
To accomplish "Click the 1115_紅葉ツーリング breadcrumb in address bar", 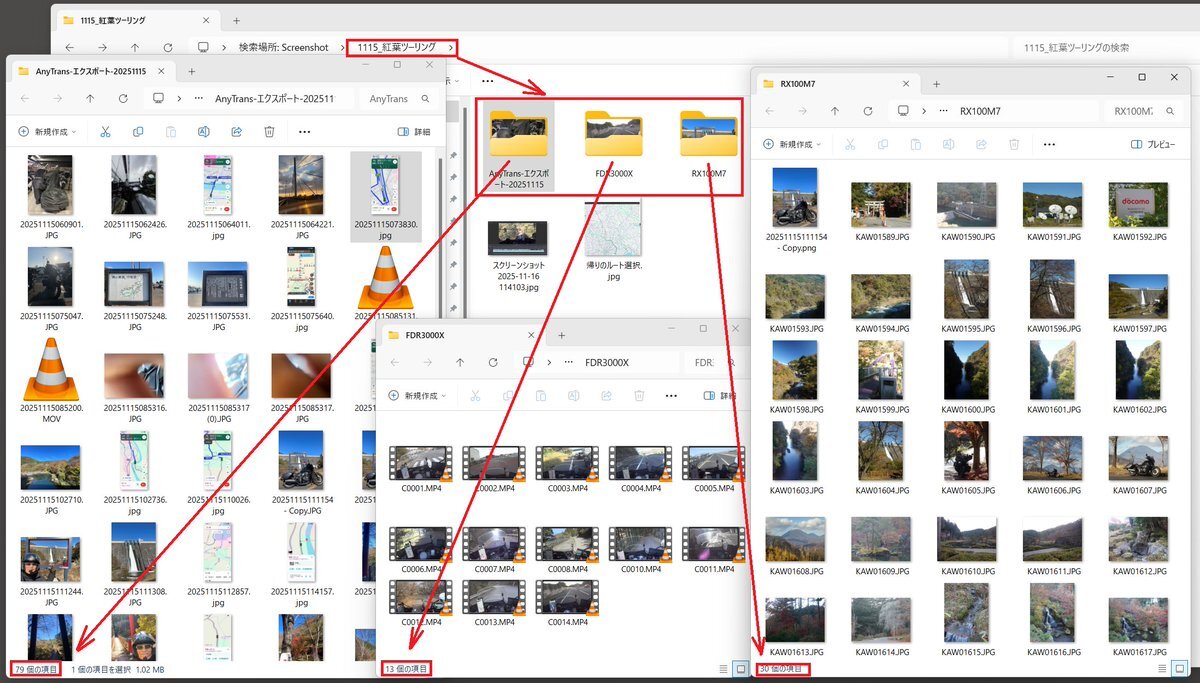I will pyautogui.click(x=396, y=47).
